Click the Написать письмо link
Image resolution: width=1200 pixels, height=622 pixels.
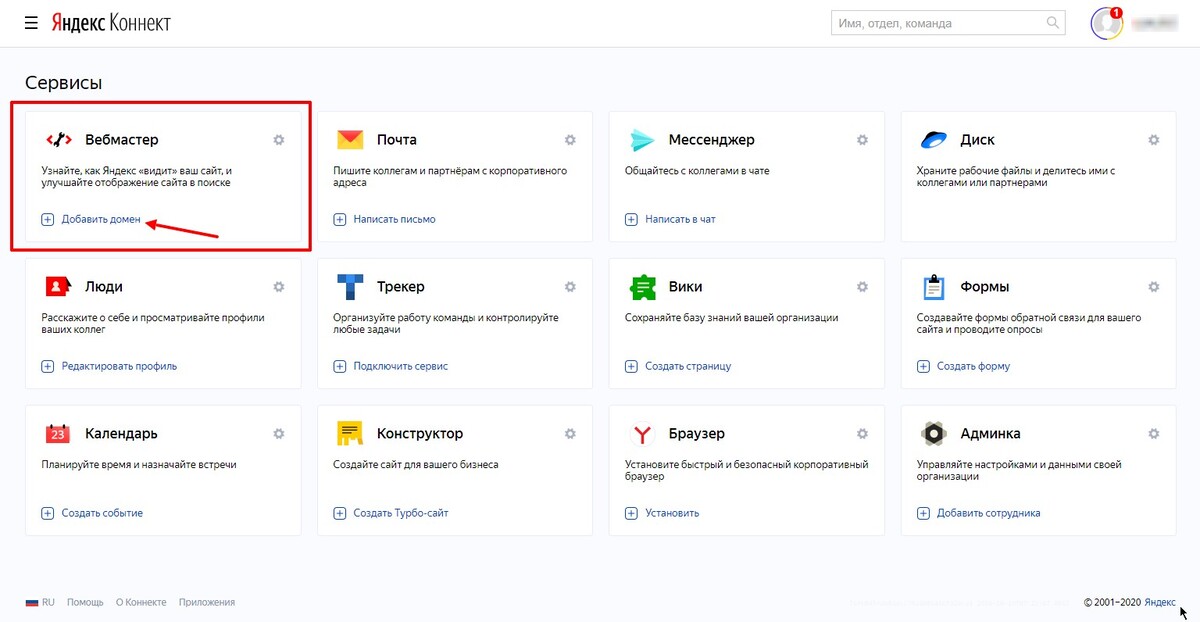tap(394, 219)
